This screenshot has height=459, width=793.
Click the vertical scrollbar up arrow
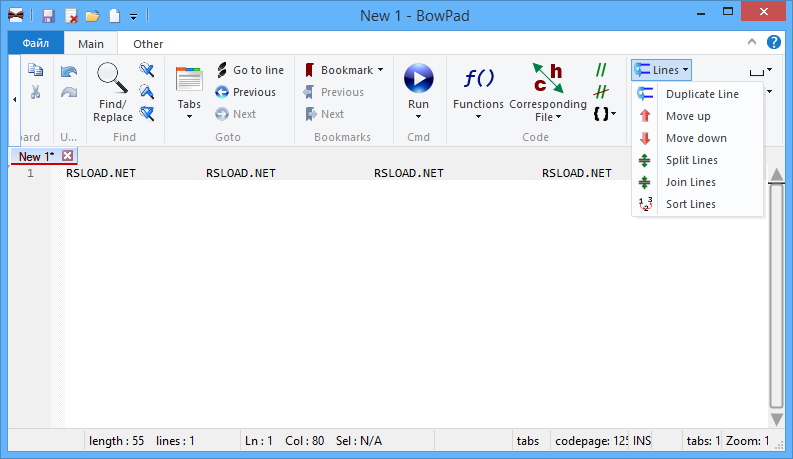[x=777, y=175]
